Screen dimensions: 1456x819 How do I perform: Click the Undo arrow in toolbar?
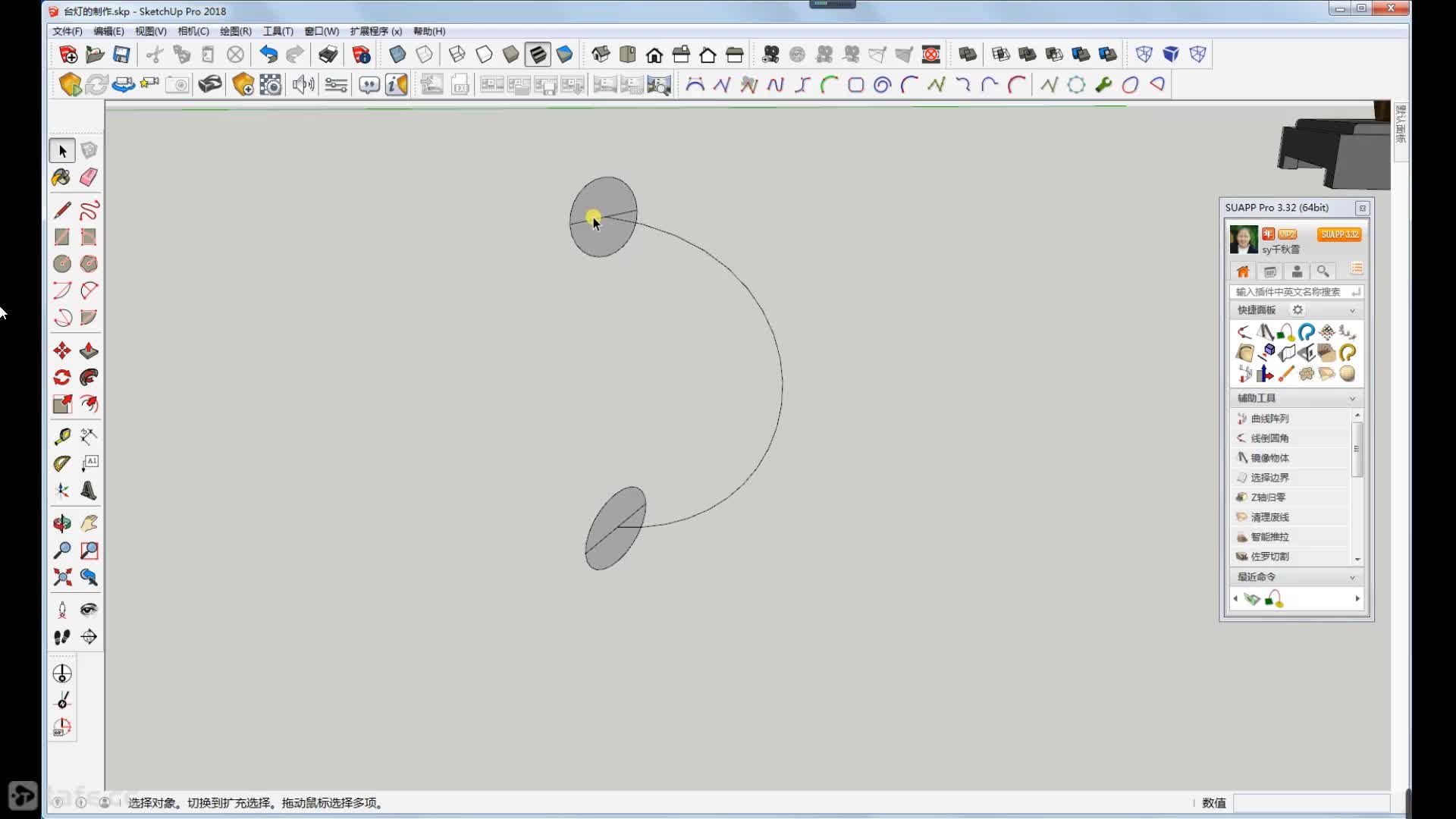click(x=268, y=55)
